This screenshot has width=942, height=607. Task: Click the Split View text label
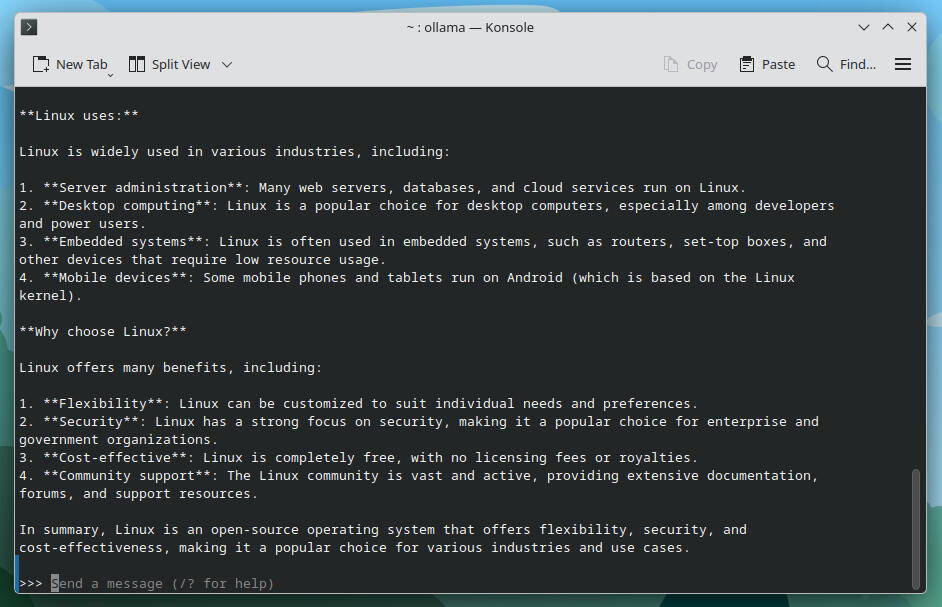(x=182, y=63)
